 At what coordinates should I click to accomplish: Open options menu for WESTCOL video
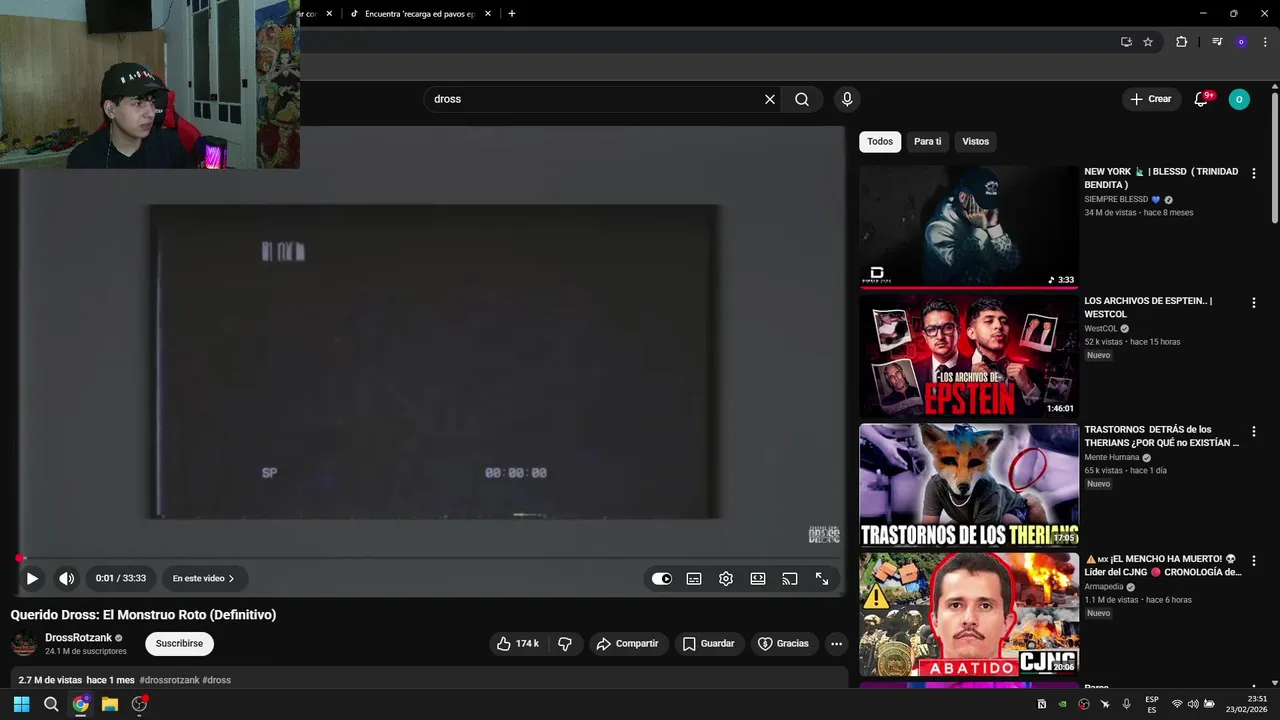(x=1254, y=302)
